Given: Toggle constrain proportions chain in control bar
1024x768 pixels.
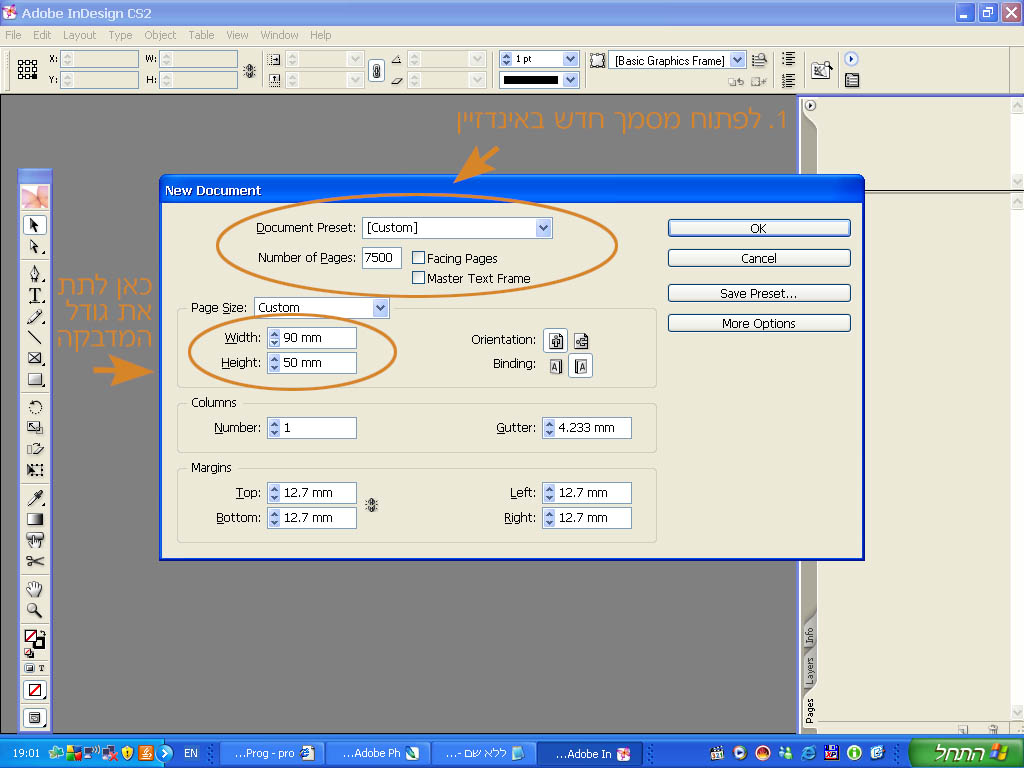Looking at the screenshot, I should tap(376, 70).
